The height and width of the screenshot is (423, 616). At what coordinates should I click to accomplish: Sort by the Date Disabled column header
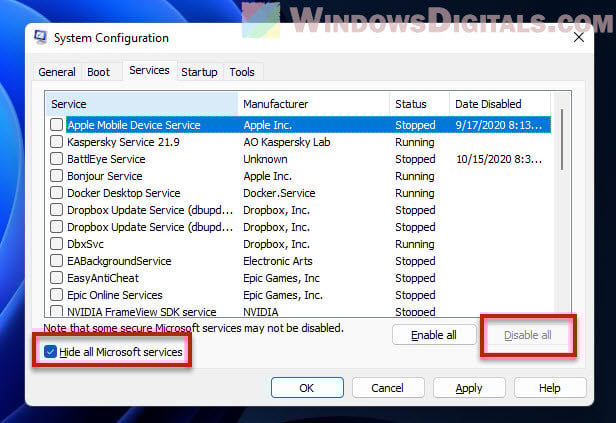(x=500, y=104)
